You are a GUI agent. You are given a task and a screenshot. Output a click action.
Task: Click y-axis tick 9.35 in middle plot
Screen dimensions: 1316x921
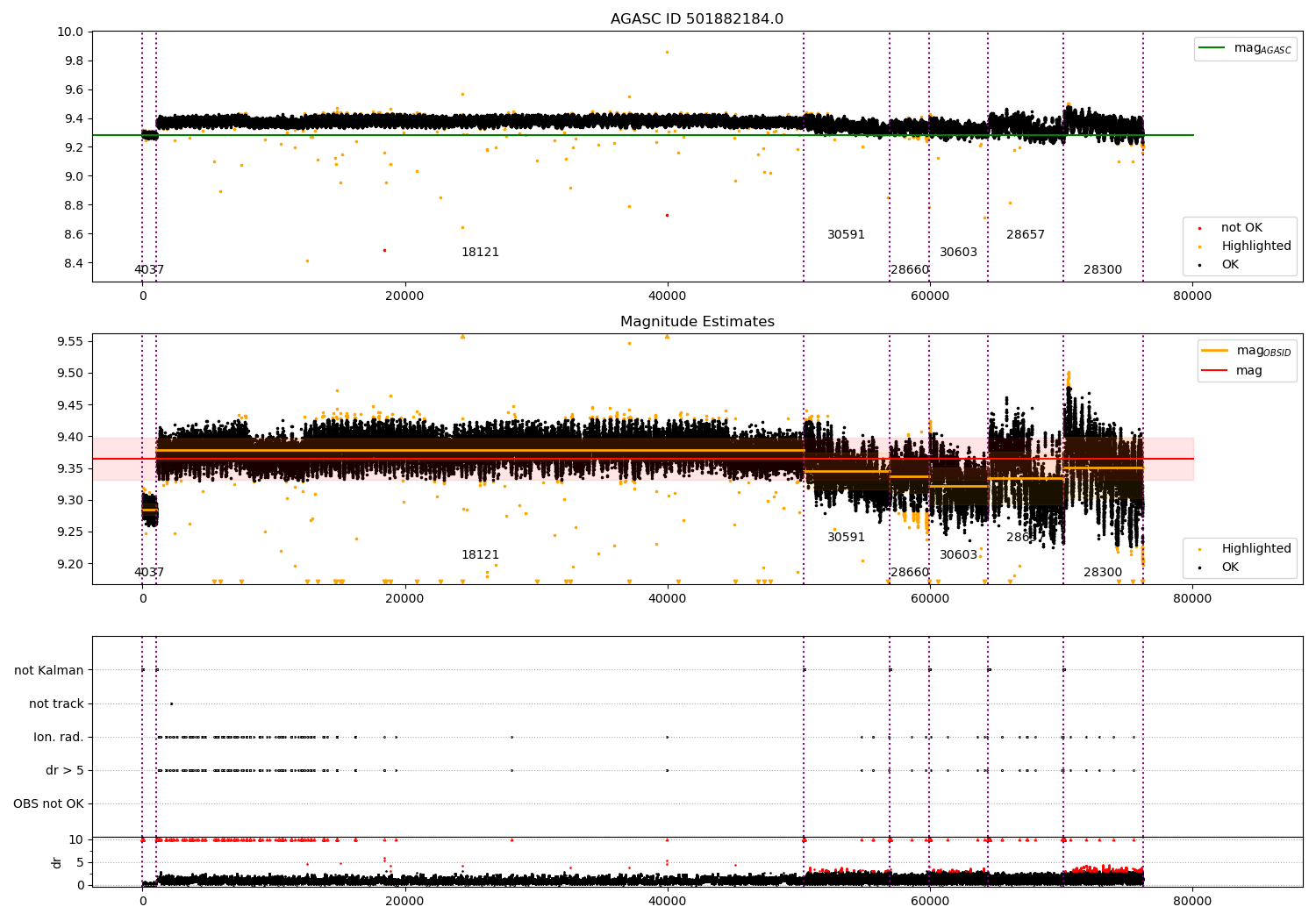pos(69,469)
